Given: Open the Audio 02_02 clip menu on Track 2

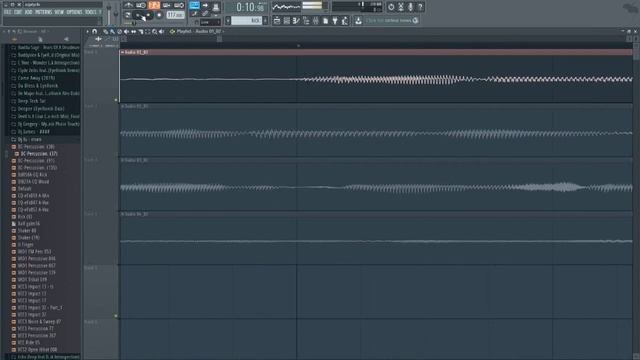Looking at the screenshot, I should 122,106.
